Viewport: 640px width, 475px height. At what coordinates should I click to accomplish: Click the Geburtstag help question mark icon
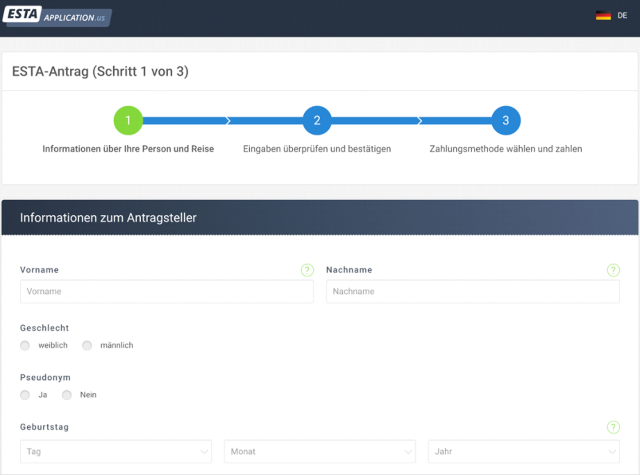pos(613,427)
